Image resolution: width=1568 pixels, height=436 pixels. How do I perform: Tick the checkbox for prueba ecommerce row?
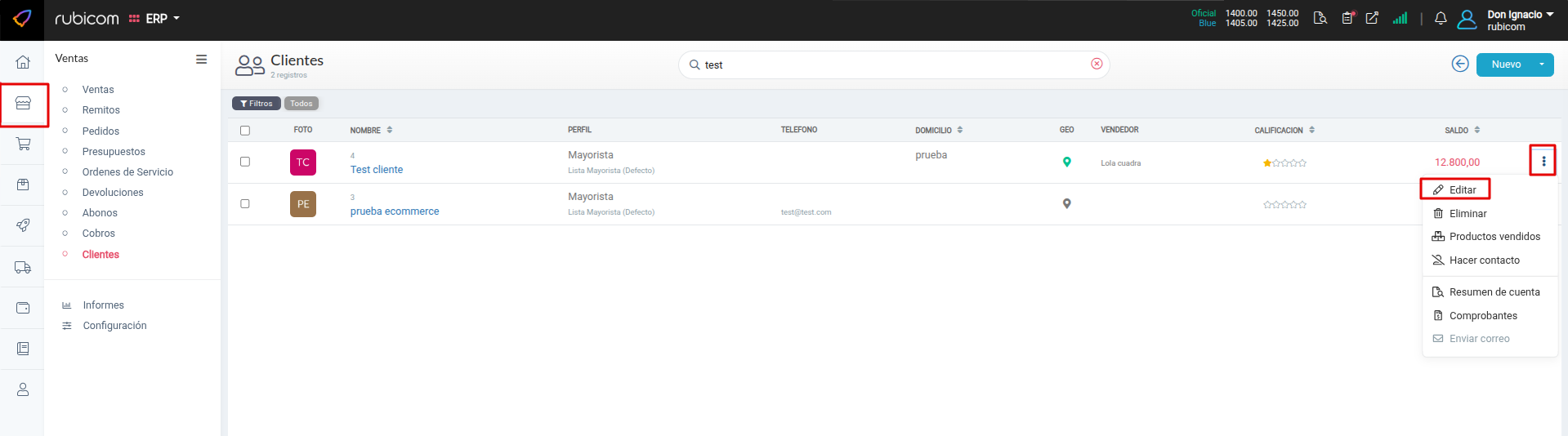245,203
